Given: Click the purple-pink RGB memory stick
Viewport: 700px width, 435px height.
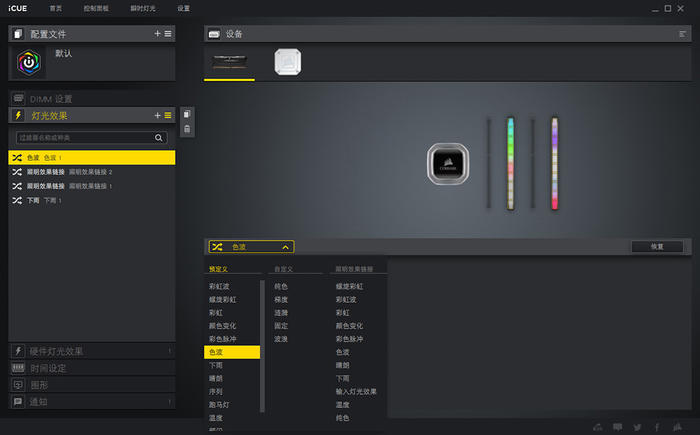Looking at the screenshot, I should coord(554,163).
